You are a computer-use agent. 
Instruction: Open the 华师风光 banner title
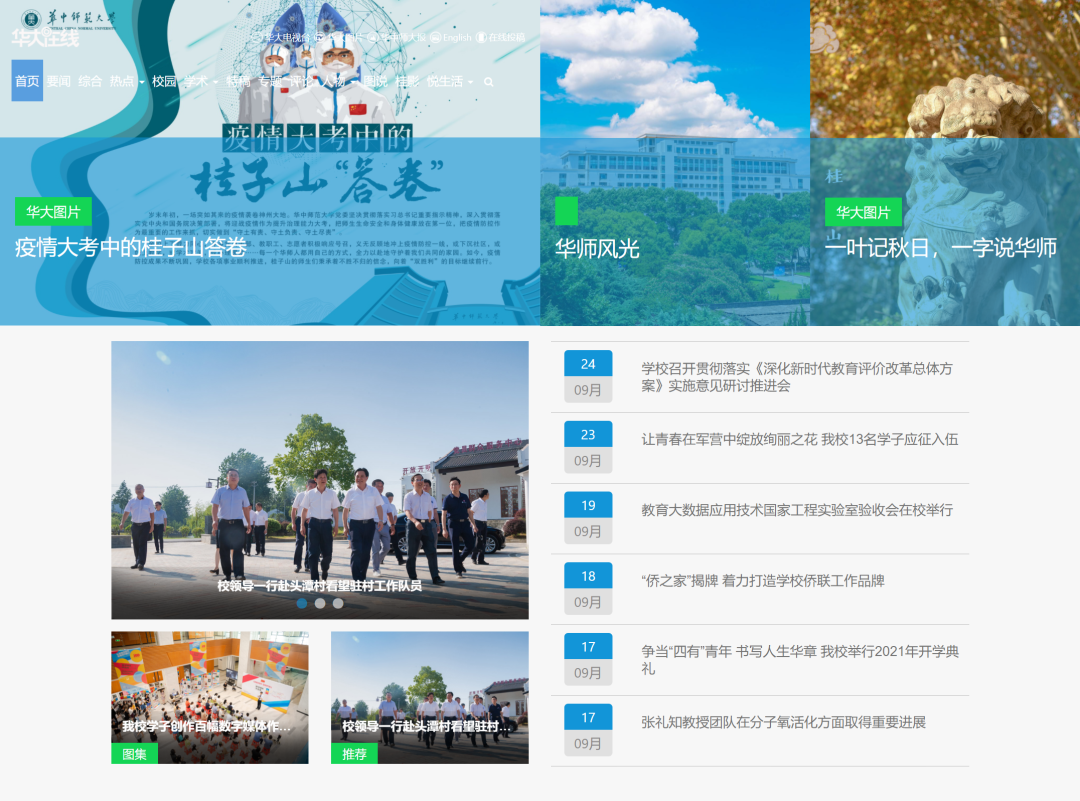click(x=597, y=249)
